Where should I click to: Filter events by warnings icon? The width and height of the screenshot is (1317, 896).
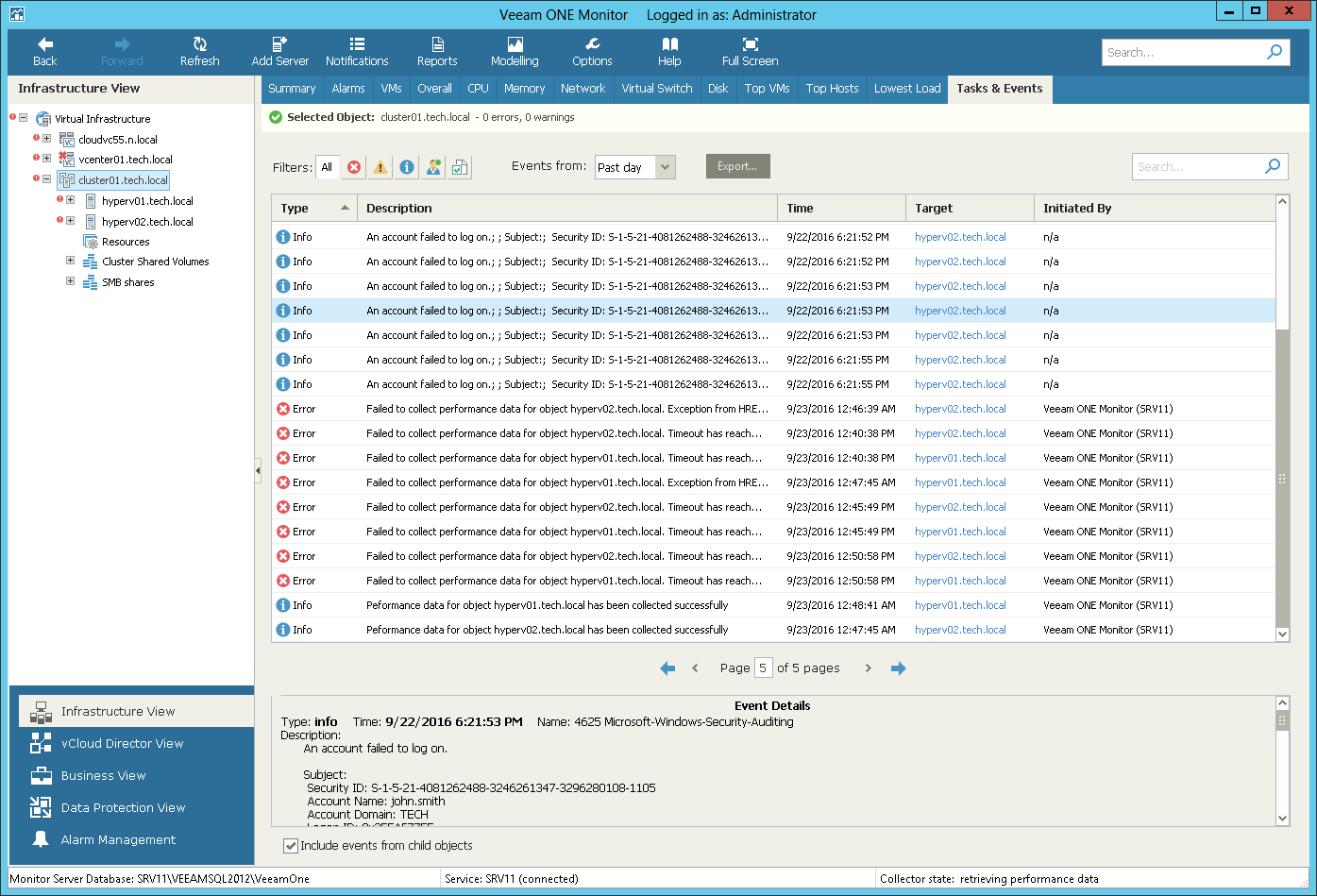tap(380, 167)
